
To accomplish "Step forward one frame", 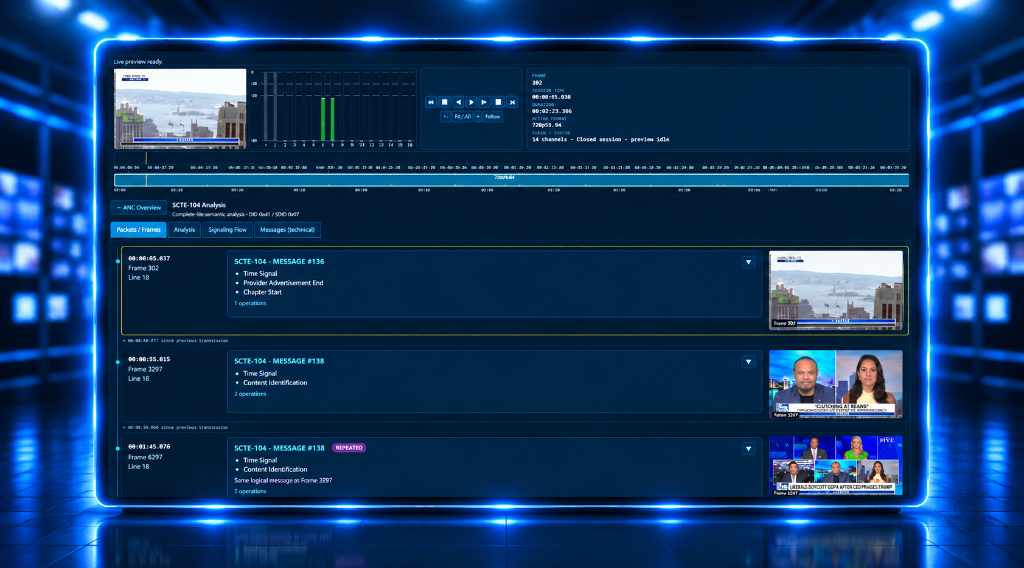I will click(484, 102).
